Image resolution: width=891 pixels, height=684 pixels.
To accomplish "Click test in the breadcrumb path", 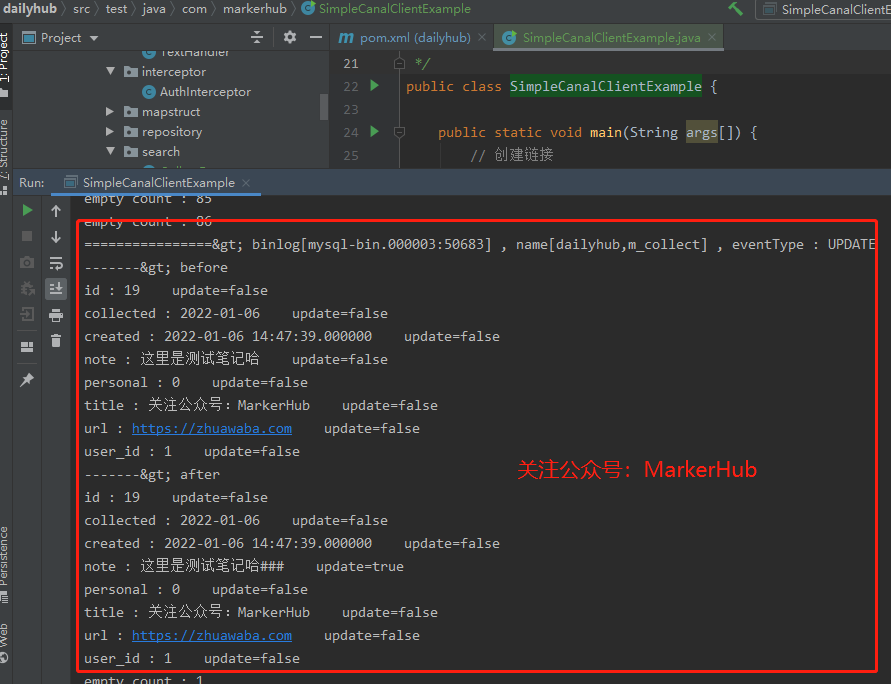I will click(x=116, y=9).
